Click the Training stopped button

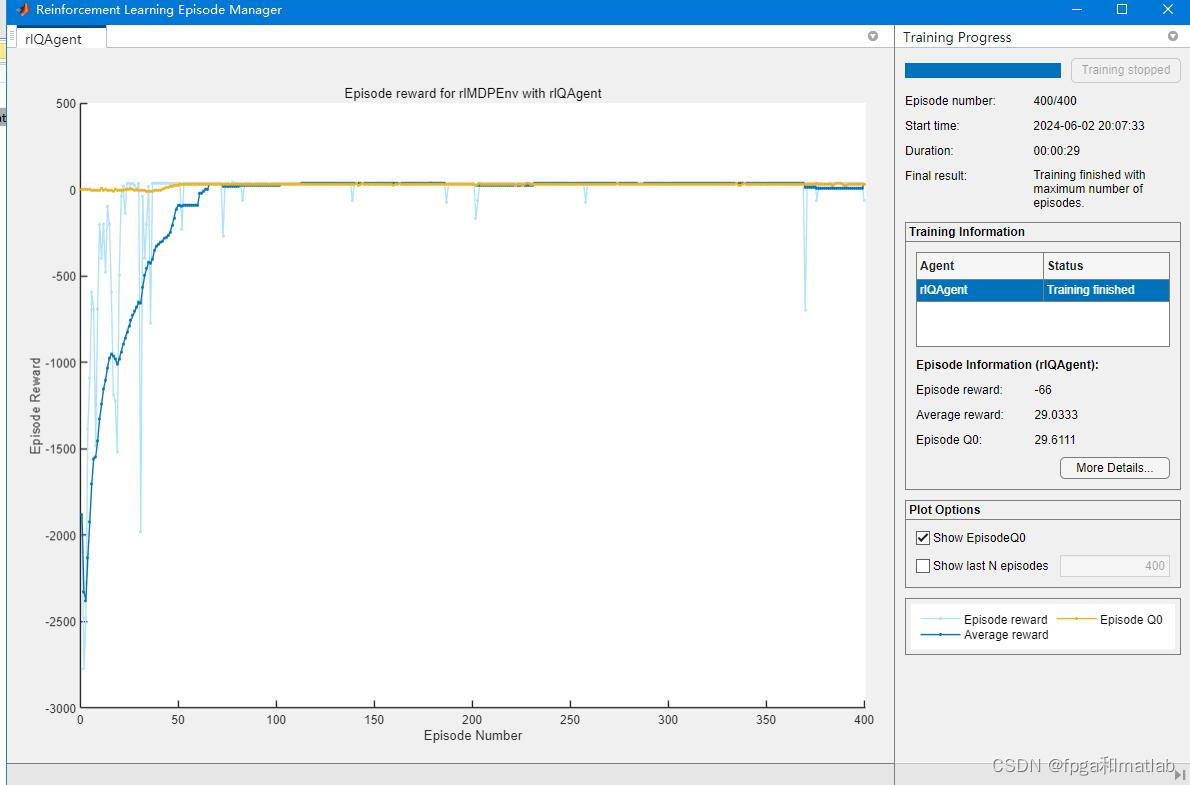pyautogui.click(x=1125, y=70)
